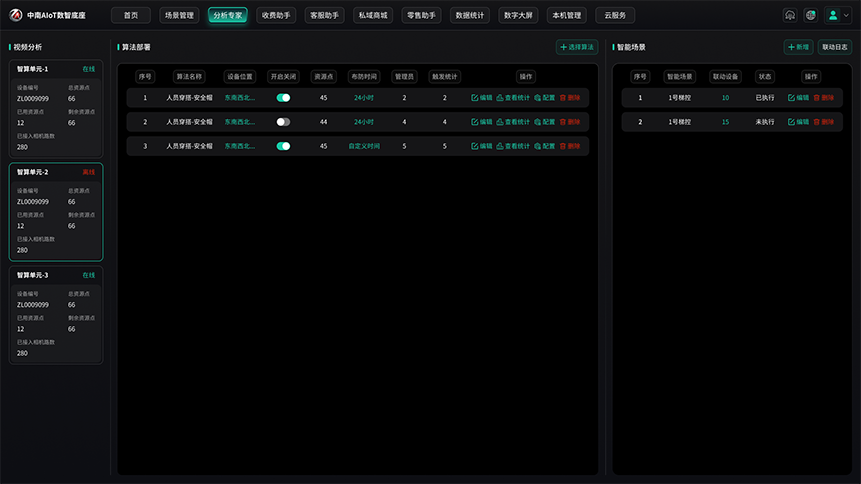The image size is (861, 484).
Task: Click 24小时 schedule in row 2
Action: coord(364,122)
